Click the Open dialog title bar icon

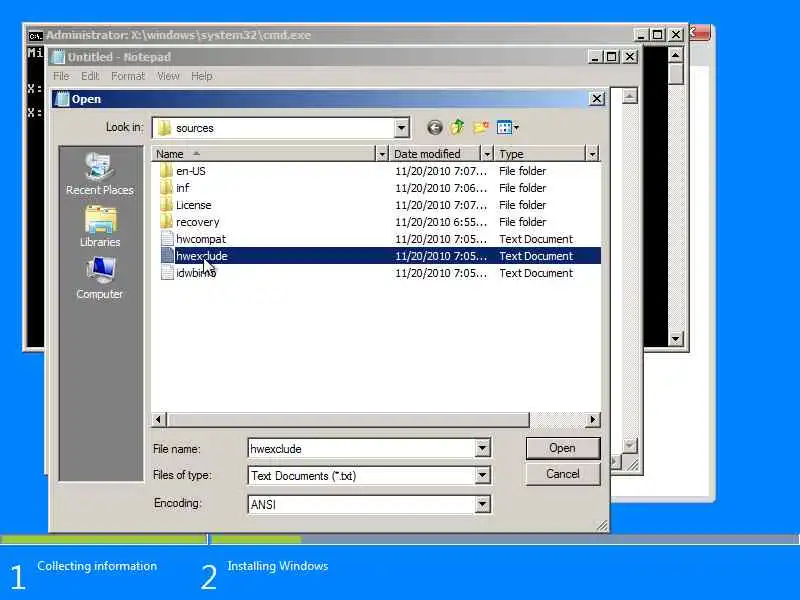click(x=62, y=99)
